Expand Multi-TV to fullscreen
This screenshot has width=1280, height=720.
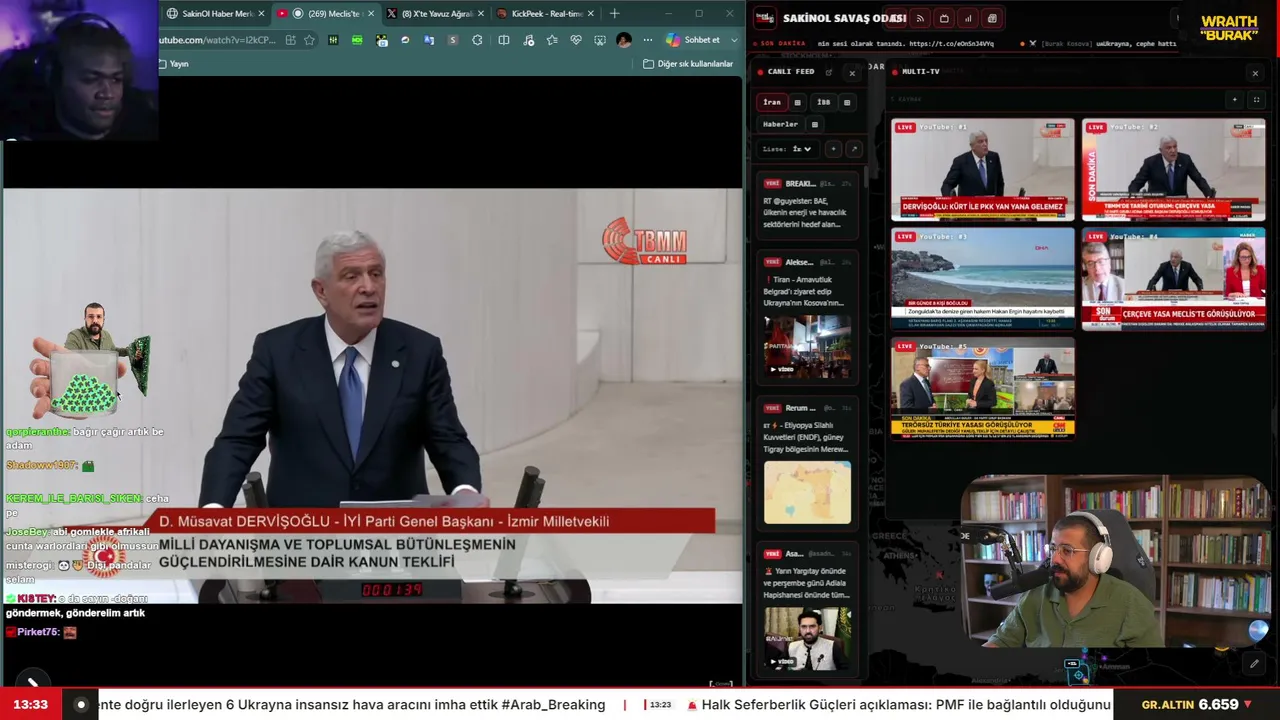[x=1256, y=100]
